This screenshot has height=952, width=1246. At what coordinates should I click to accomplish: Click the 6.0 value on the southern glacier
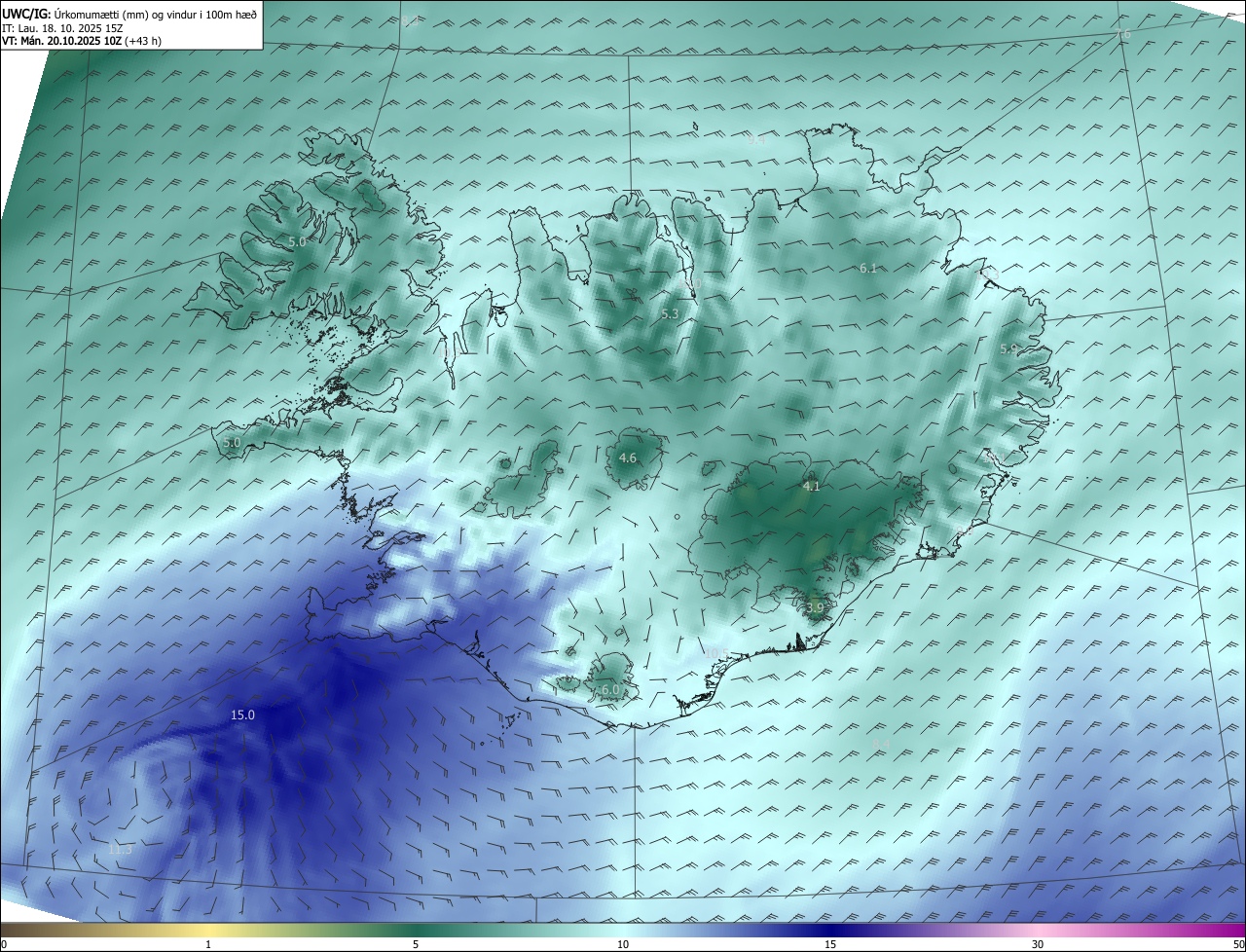[x=610, y=689]
